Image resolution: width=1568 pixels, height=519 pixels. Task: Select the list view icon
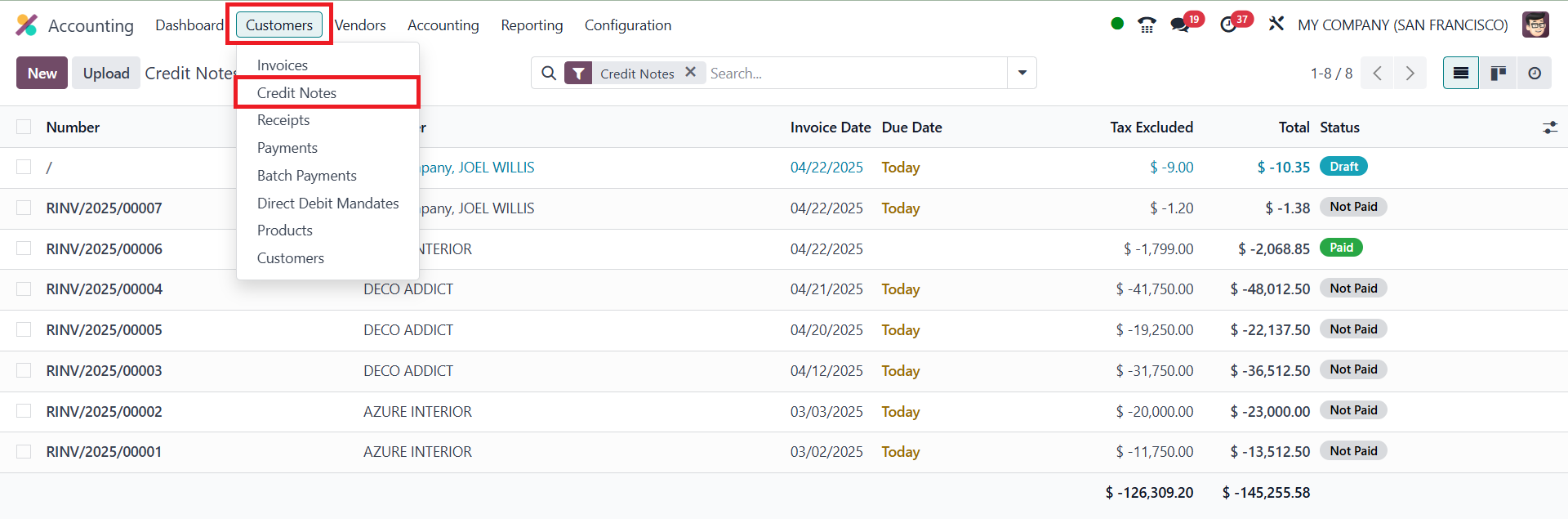[x=1461, y=74]
